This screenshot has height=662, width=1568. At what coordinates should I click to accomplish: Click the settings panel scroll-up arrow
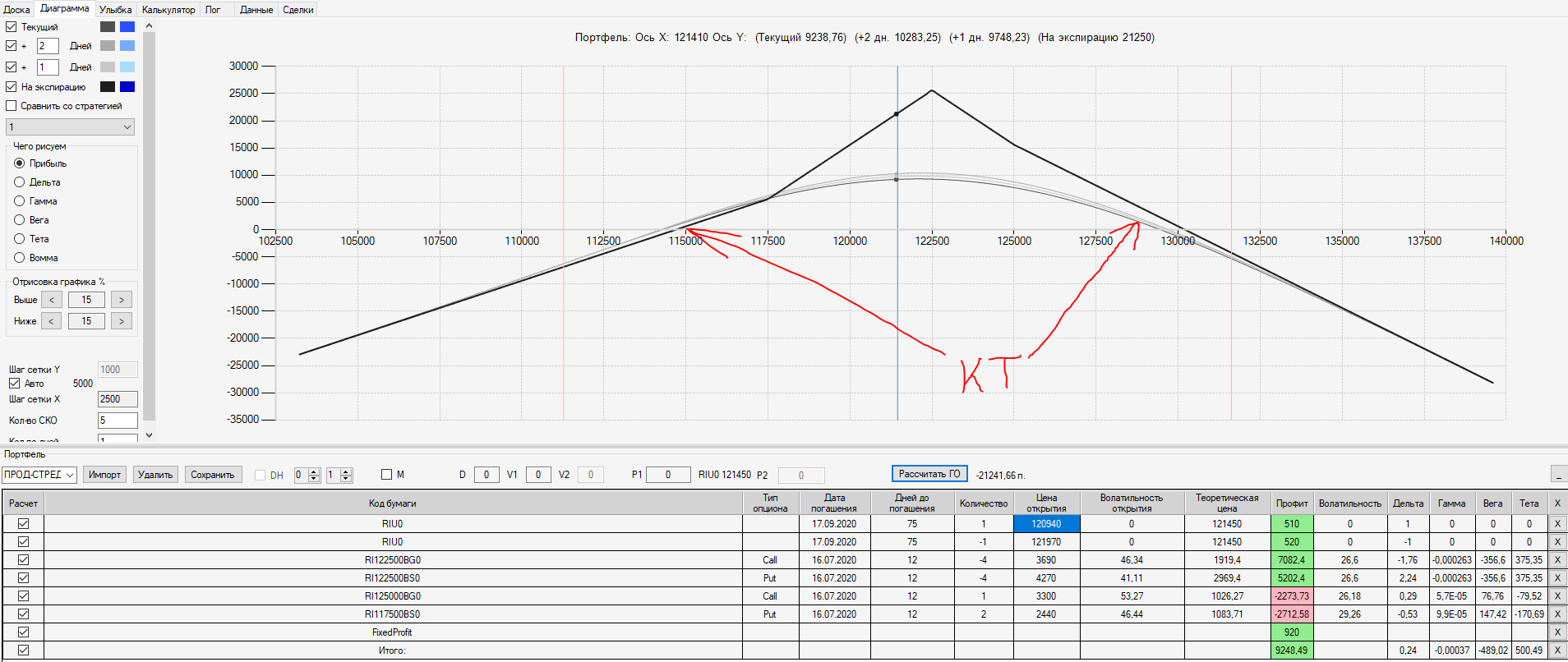(x=149, y=26)
